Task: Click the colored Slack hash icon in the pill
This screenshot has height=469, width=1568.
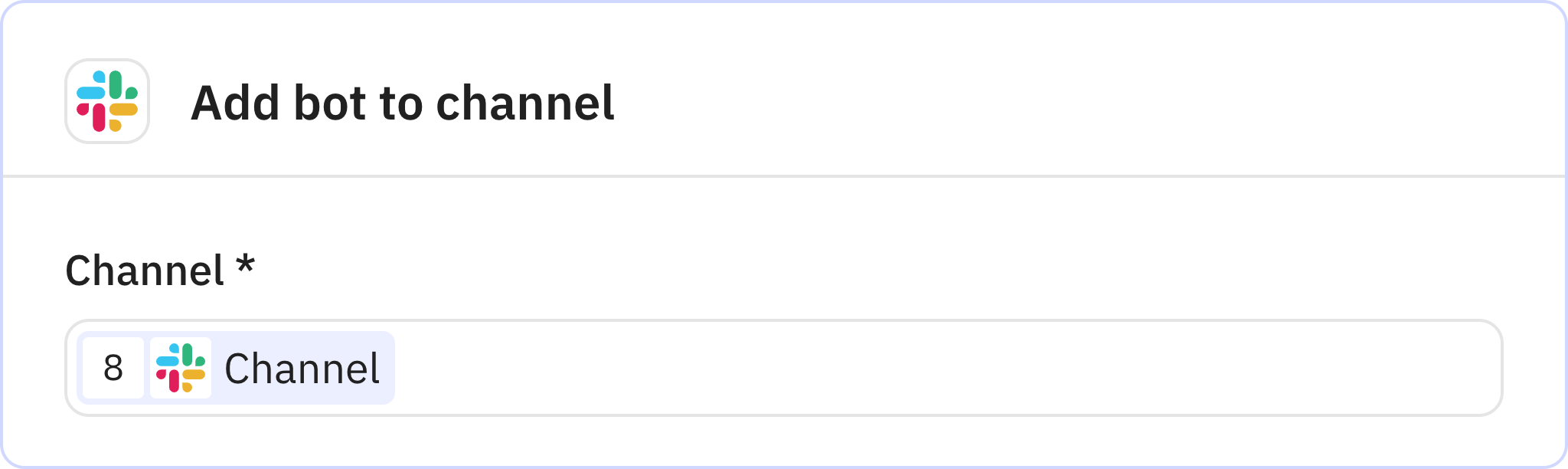Action: coord(181,368)
